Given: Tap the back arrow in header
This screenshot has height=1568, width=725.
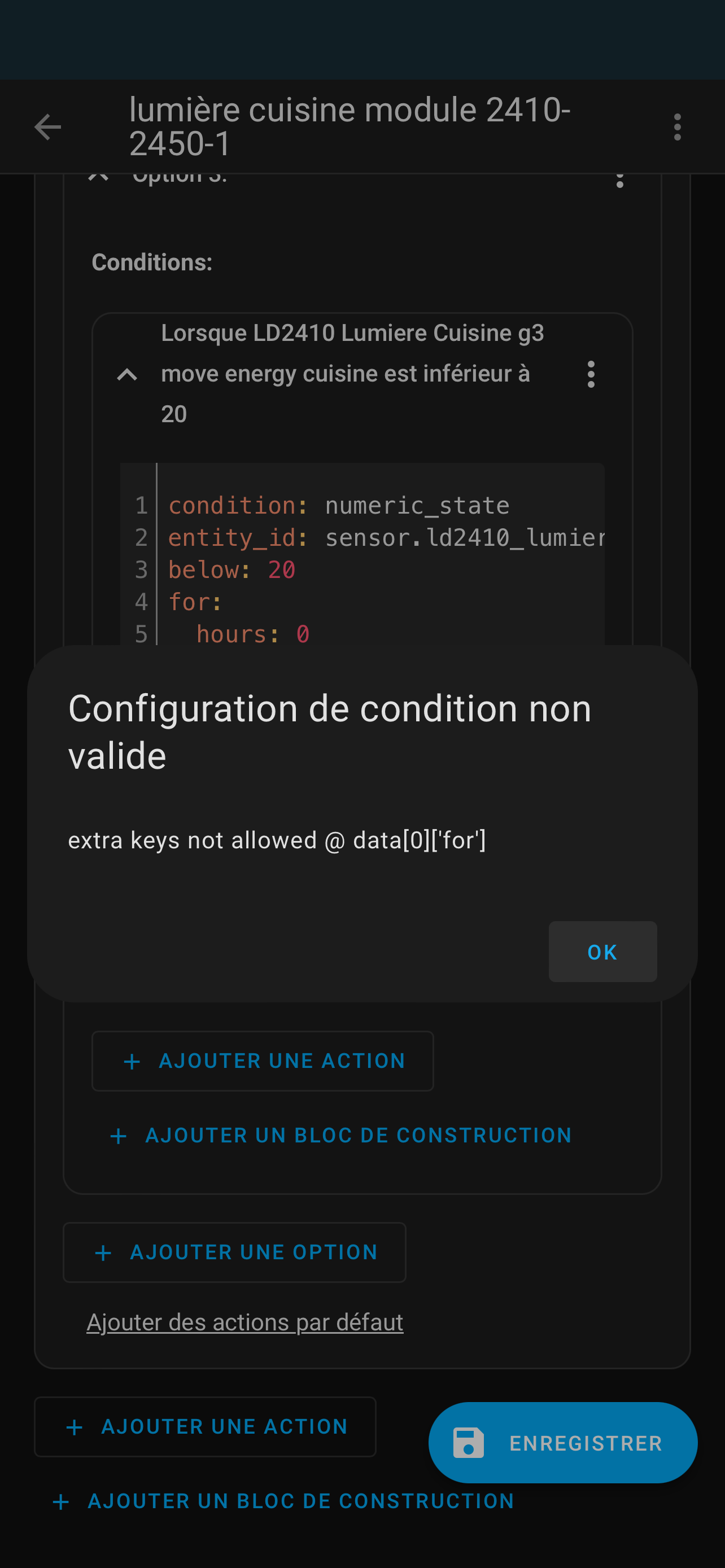Looking at the screenshot, I should pos(47,127).
